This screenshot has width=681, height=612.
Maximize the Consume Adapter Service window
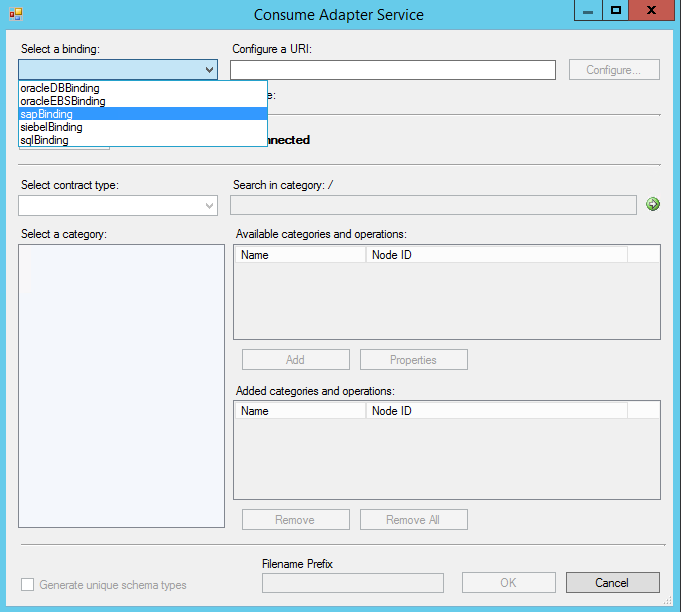(615, 10)
